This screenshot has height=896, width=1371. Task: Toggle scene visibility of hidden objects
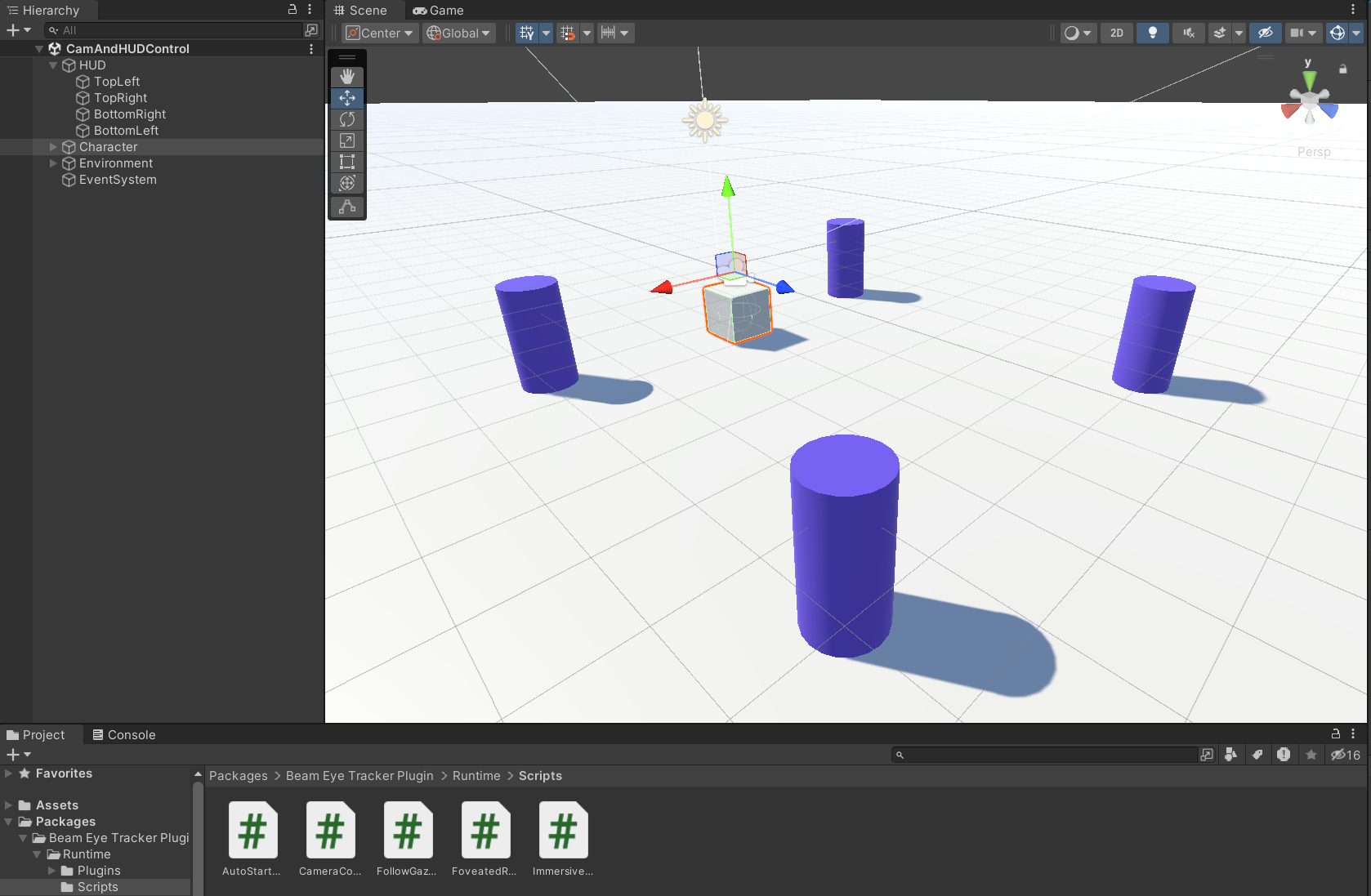point(1265,33)
